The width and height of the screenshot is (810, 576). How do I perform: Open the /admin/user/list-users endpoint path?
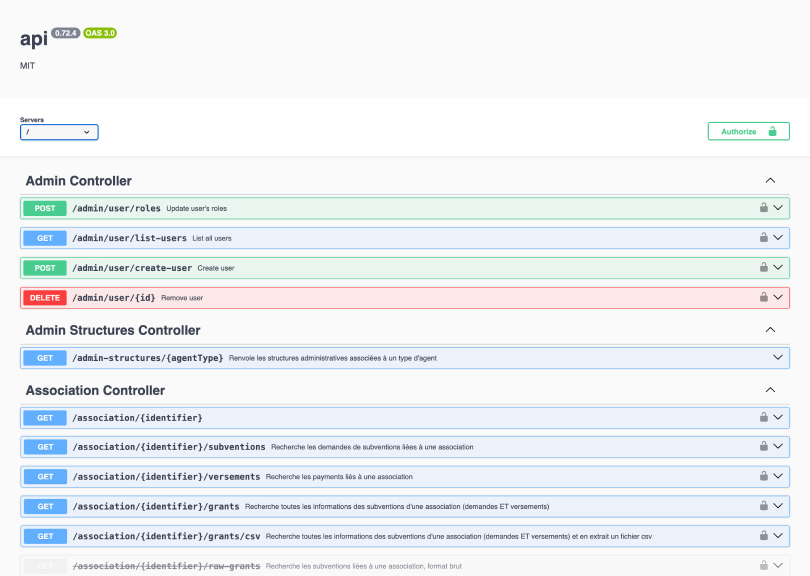(x=129, y=238)
